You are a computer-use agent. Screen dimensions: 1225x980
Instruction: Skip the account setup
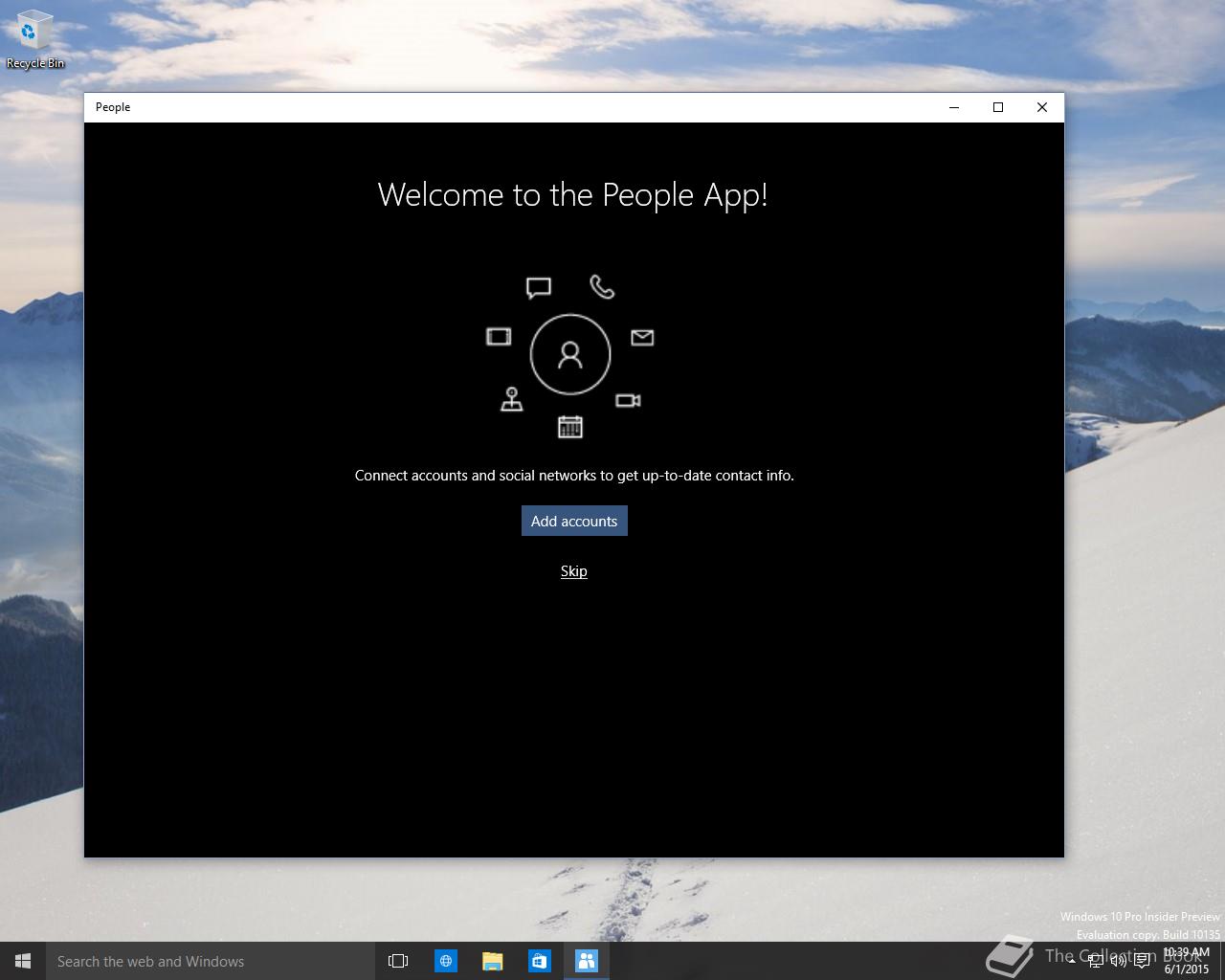tap(574, 571)
